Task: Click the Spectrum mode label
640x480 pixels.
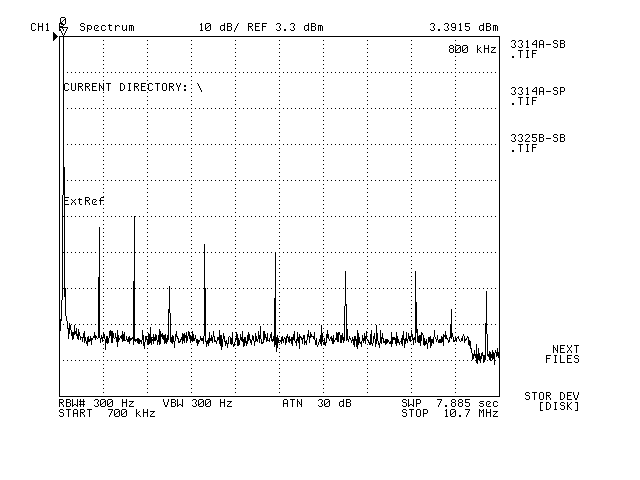Action: click(x=106, y=27)
